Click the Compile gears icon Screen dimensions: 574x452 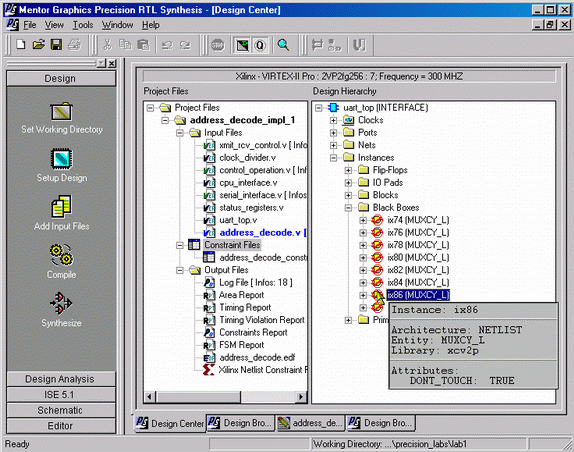pyautogui.click(x=62, y=255)
